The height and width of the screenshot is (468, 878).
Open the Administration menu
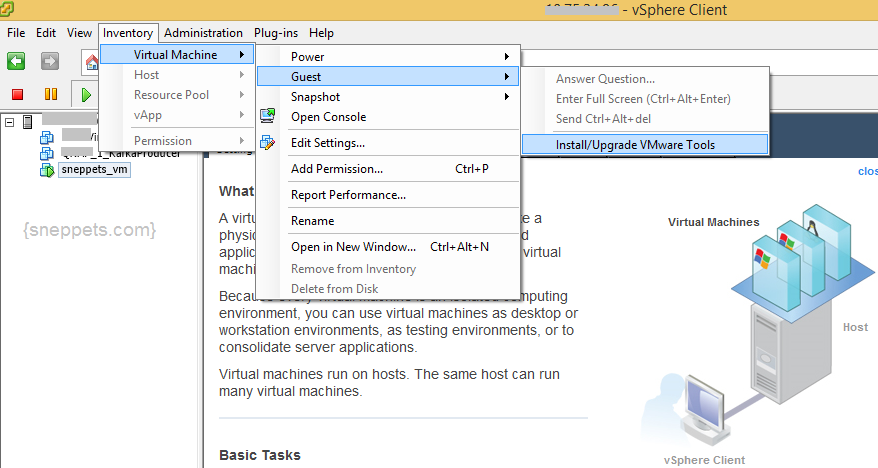click(203, 33)
